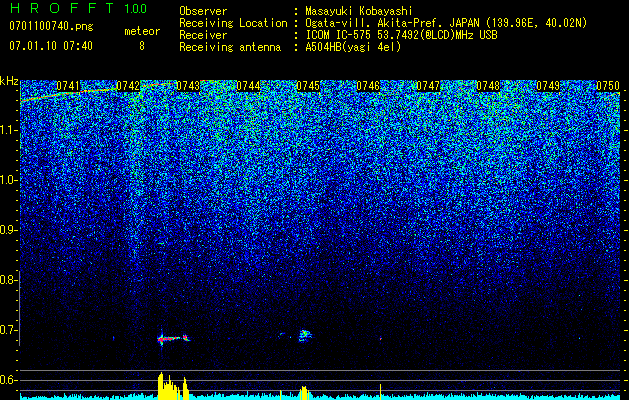Viewport: 629px width, 400px height.
Task: Click the 0746 time marker
Action: pyautogui.click(x=368, y=86)
